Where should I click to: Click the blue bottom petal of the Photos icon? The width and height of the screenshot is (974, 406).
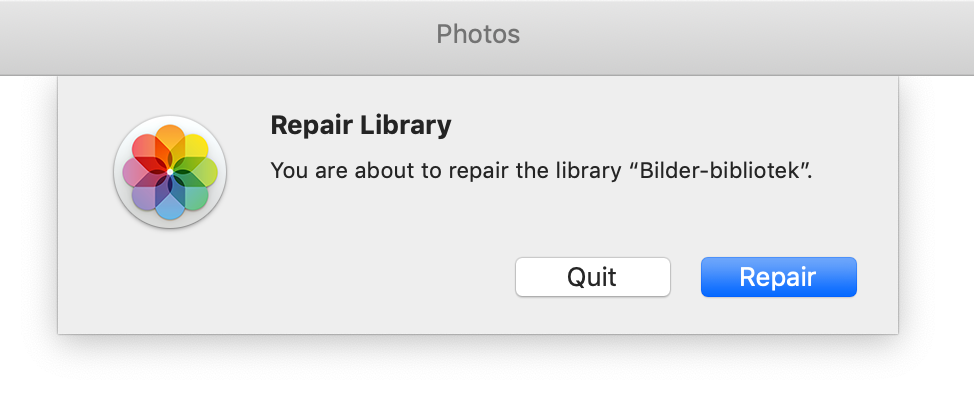[170, 203]
